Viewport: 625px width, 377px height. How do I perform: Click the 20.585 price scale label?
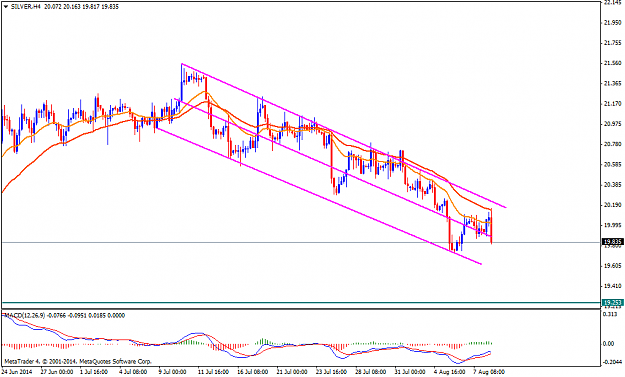click(x=613, y=165)
